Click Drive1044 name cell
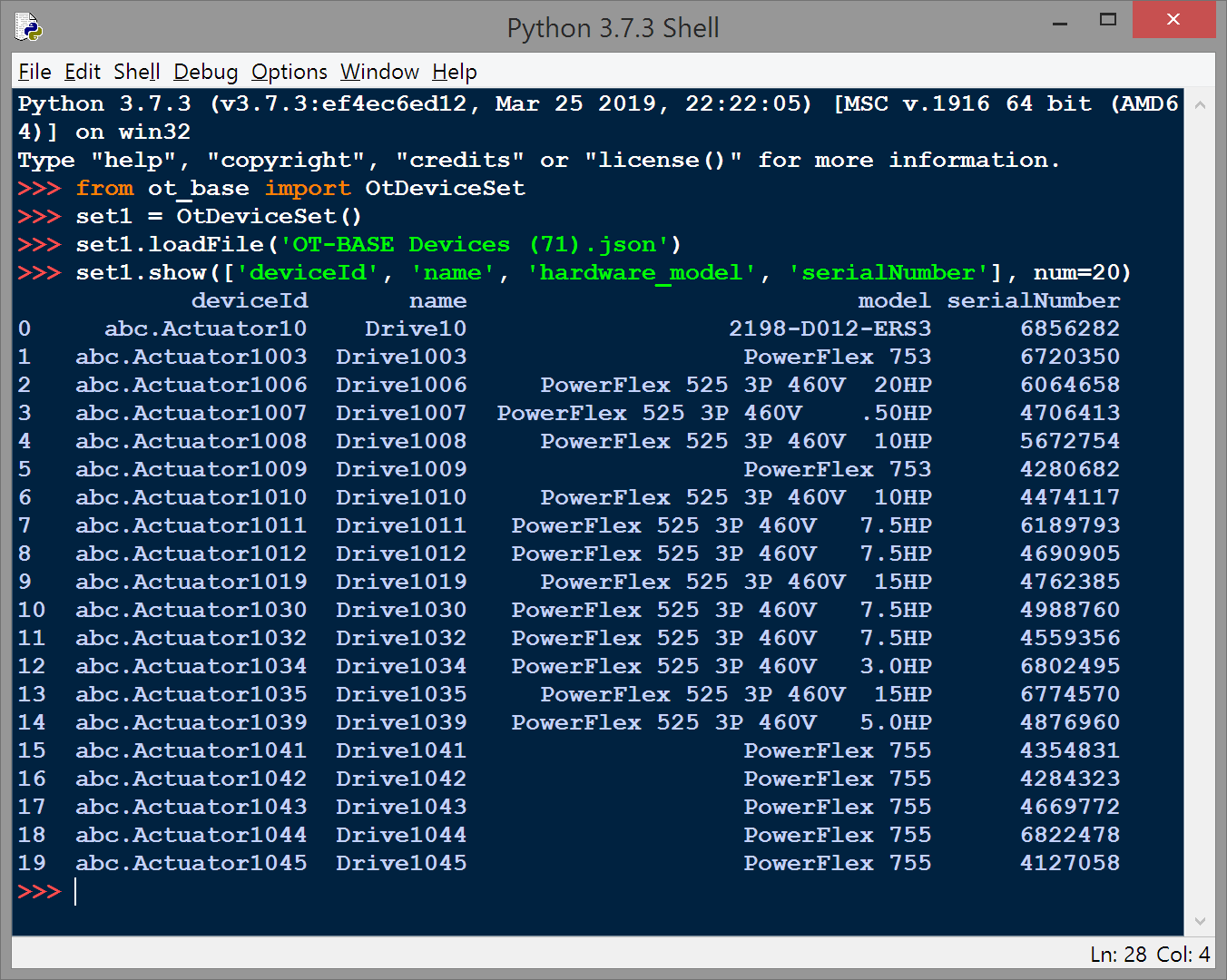Screen dimensions: 1227x980 tap(401, 835)
